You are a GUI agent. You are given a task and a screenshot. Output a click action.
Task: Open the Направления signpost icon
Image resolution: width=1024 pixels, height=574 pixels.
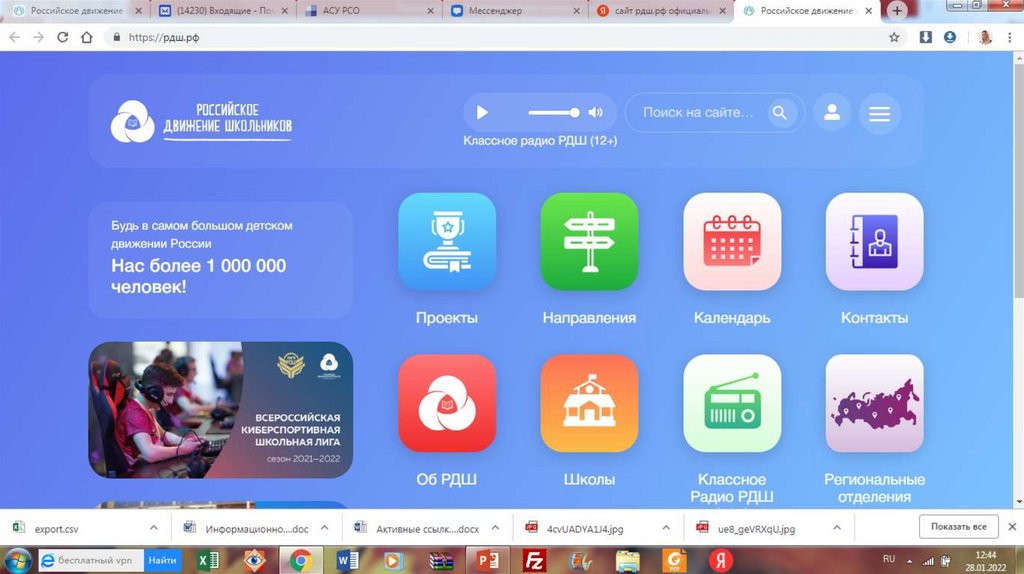[x=589, y=241]
